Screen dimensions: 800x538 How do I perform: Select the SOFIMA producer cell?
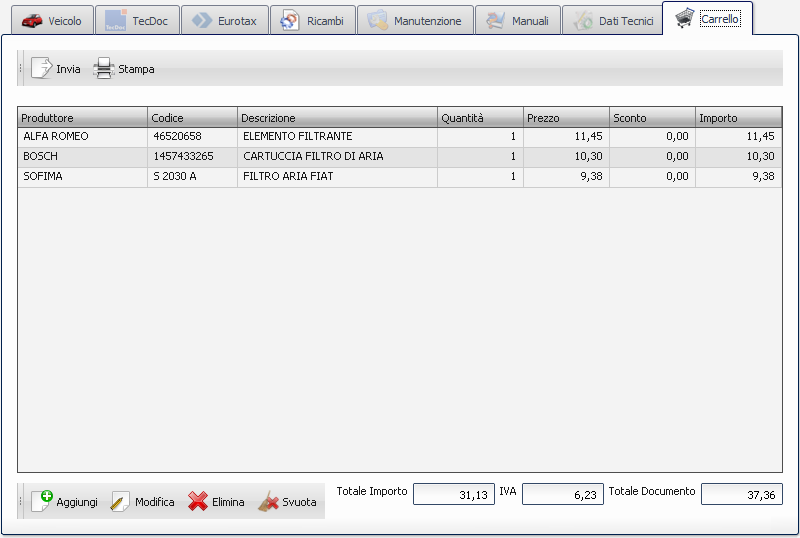[83, 177]
